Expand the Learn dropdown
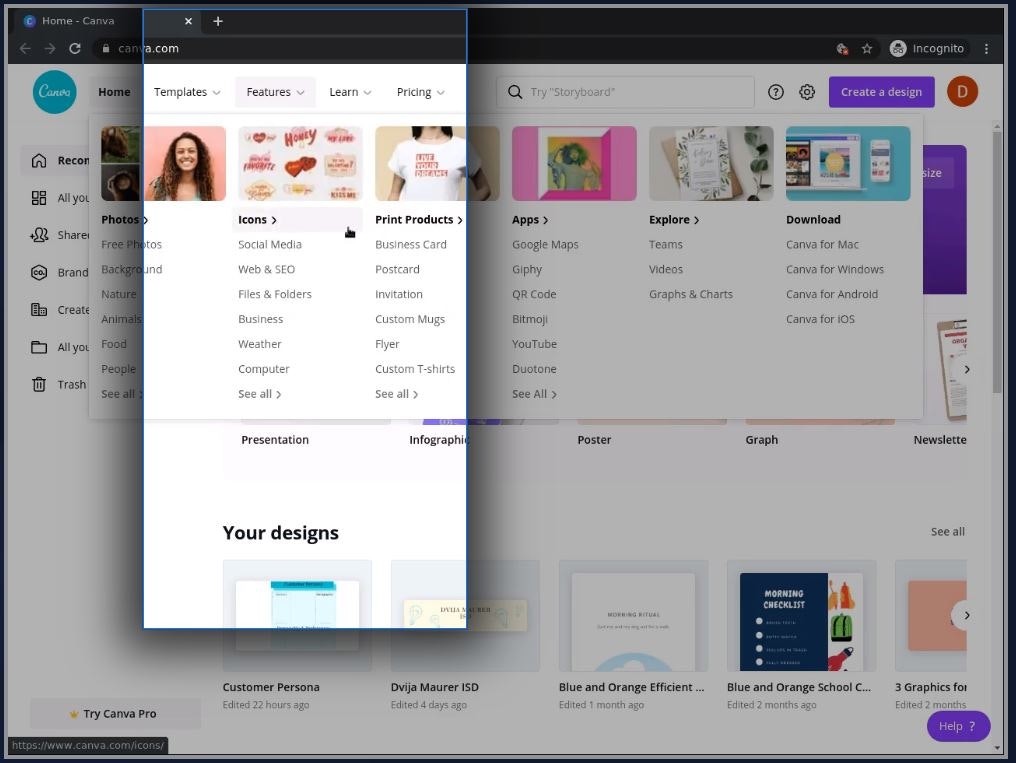This screenshot has height=763, width=1016. [350, 92]
